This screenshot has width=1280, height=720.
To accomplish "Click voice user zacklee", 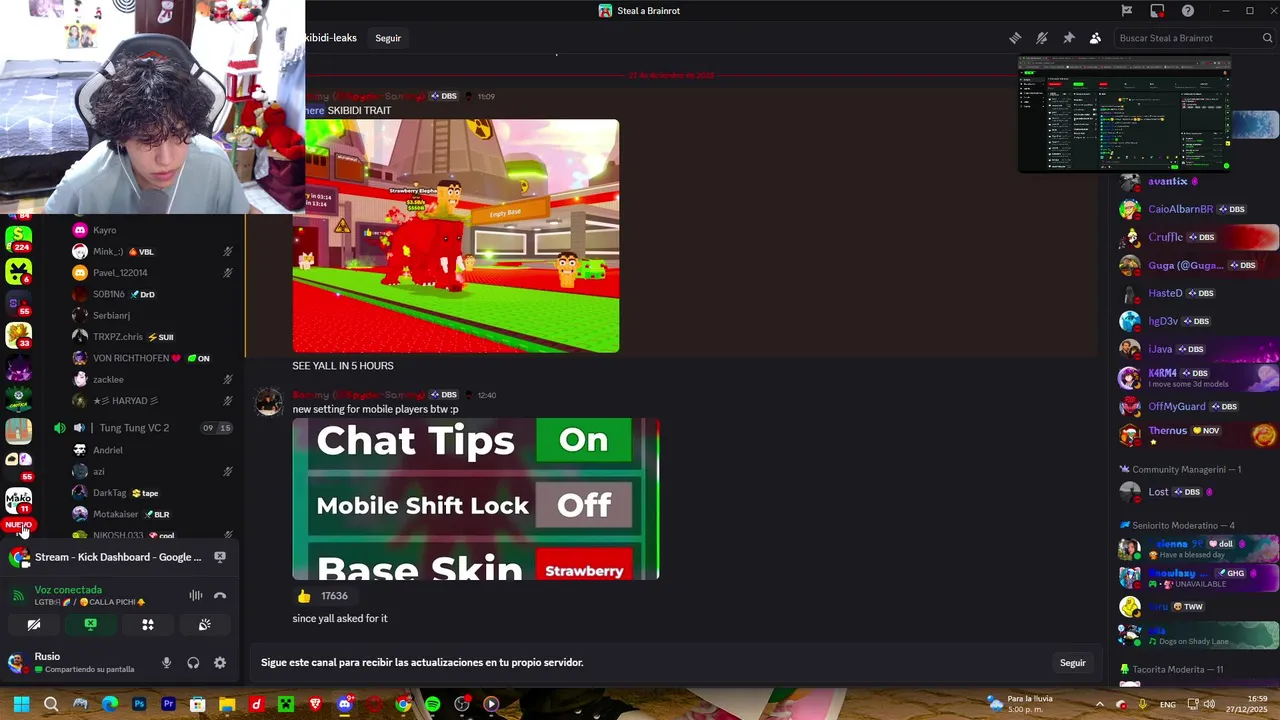I will pyautogui.click(x=108, y=379).
